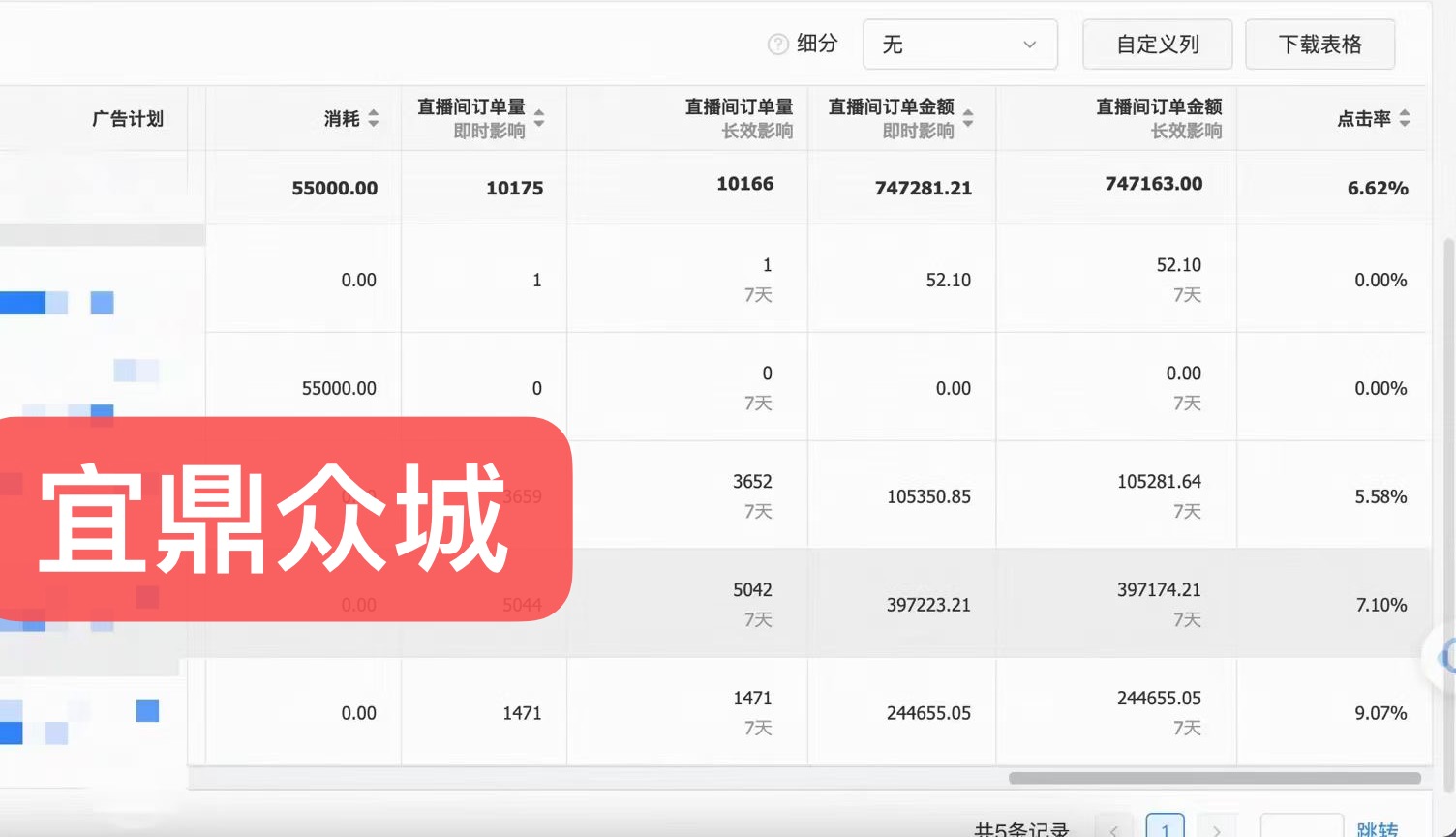Sort the 直播间订单金额 即时影响 column
This screenshot has height=837, width=1456.
[967, 118]
